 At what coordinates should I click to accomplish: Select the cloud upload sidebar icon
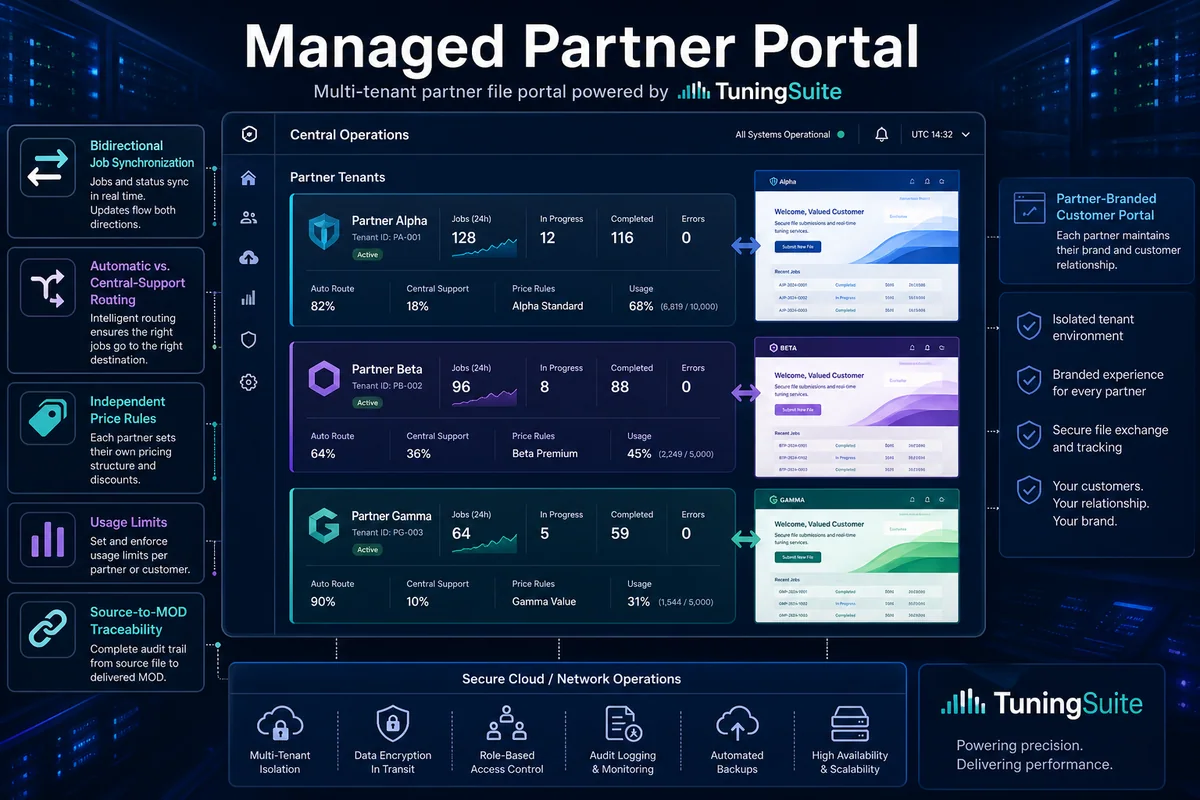[x=249, y=258]
